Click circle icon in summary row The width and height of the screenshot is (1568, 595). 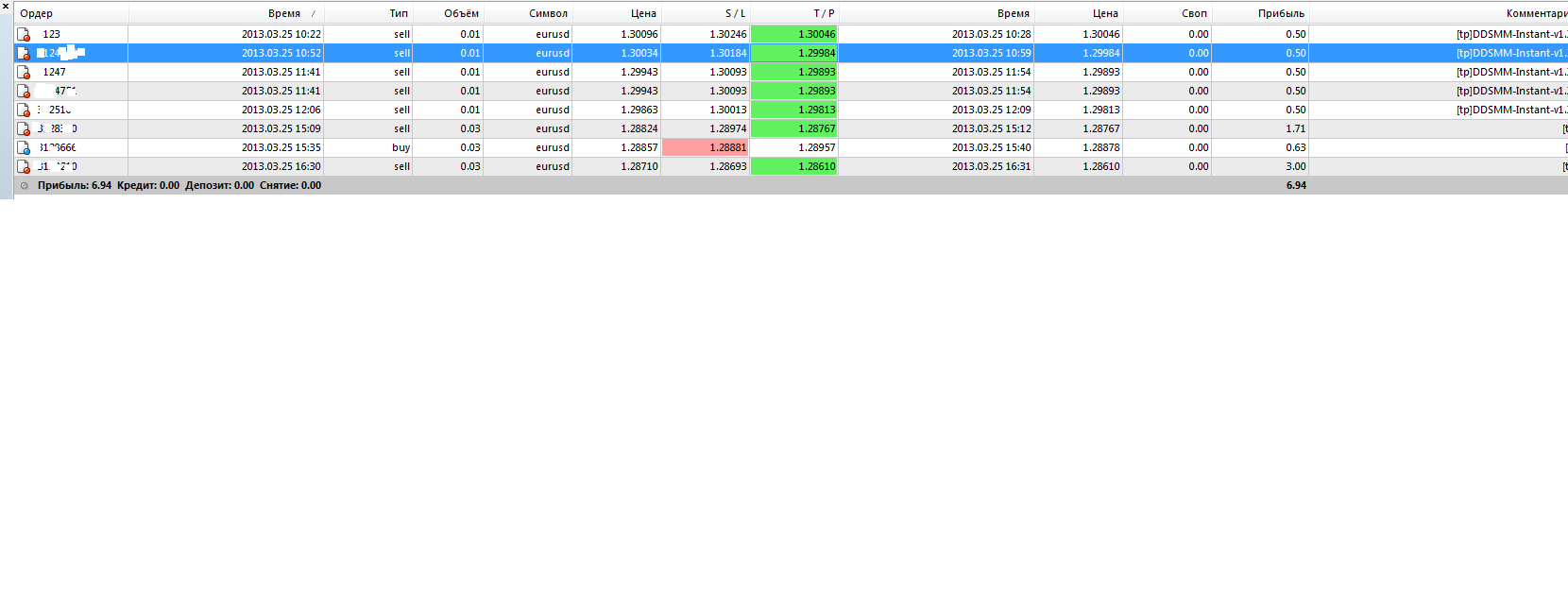[25, 185]
